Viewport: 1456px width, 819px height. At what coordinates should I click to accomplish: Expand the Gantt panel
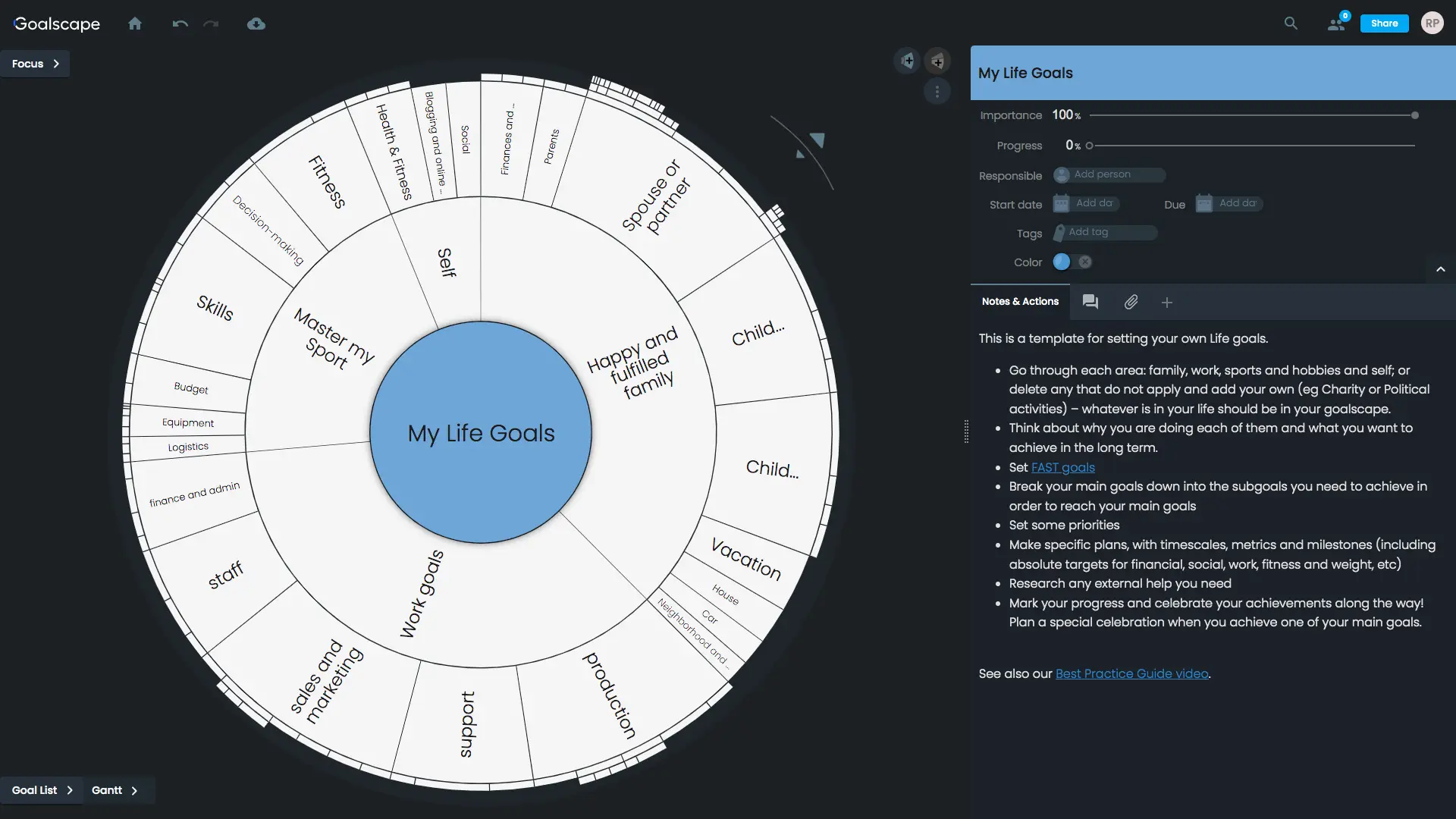click(115, 790)
